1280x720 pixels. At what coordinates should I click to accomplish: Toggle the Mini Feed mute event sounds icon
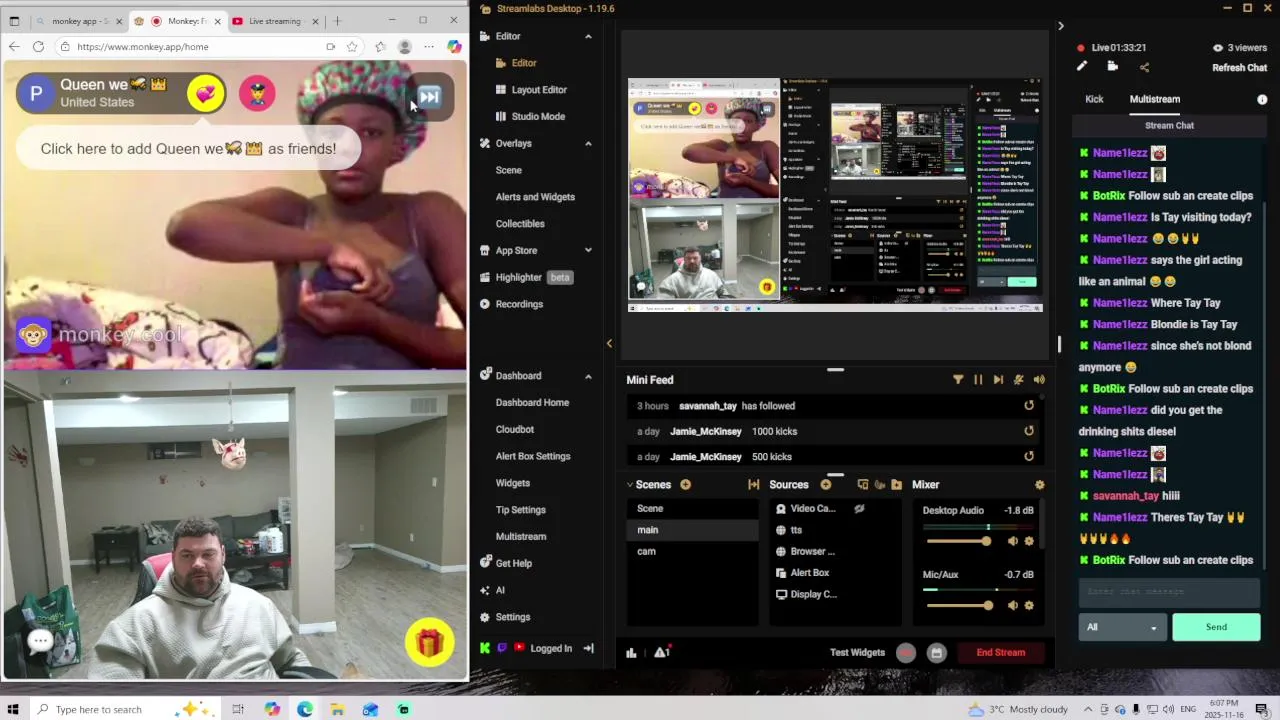click(x=1019, y=380)
